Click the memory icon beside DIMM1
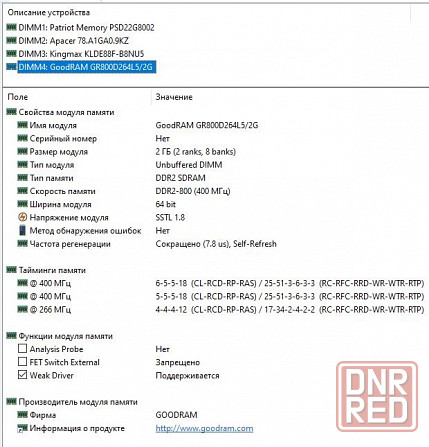429x447 pixels. [x=11, y=27]
